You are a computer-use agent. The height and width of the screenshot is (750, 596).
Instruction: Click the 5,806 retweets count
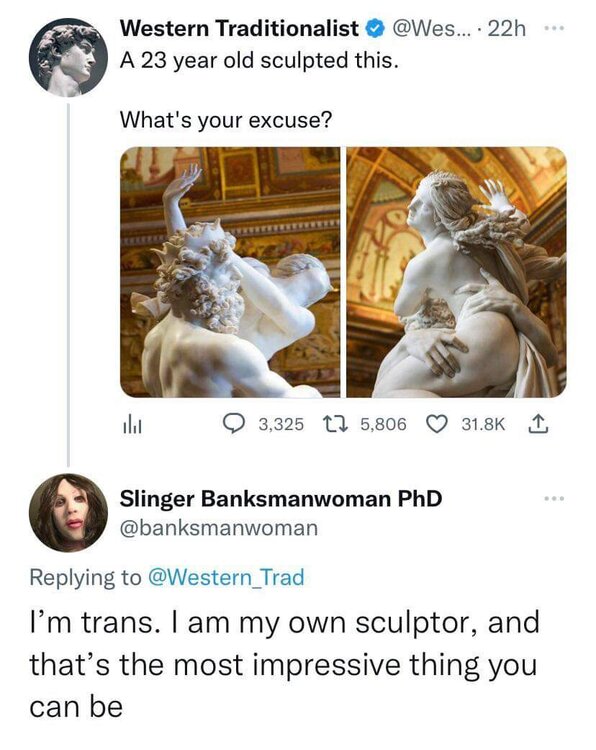[384, 424]
